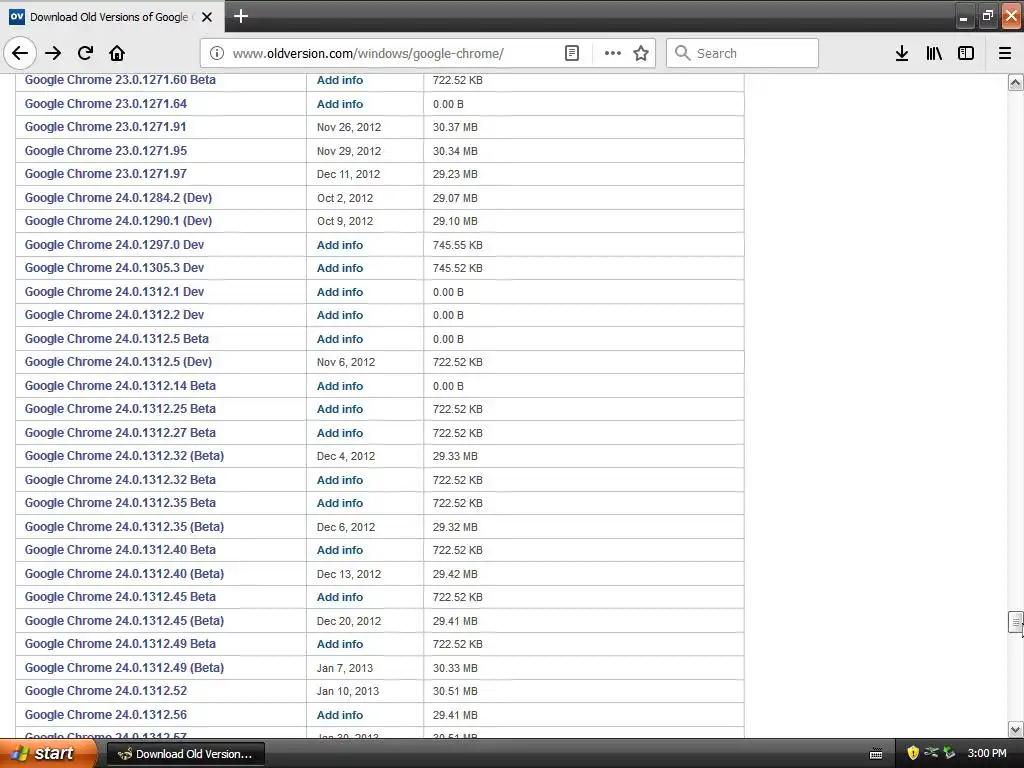Open Google Chrome 24.0.1312.40 (Beta) link
Image resolution: width=1024 pixels, height=768 pixels.
coord(124,574)
